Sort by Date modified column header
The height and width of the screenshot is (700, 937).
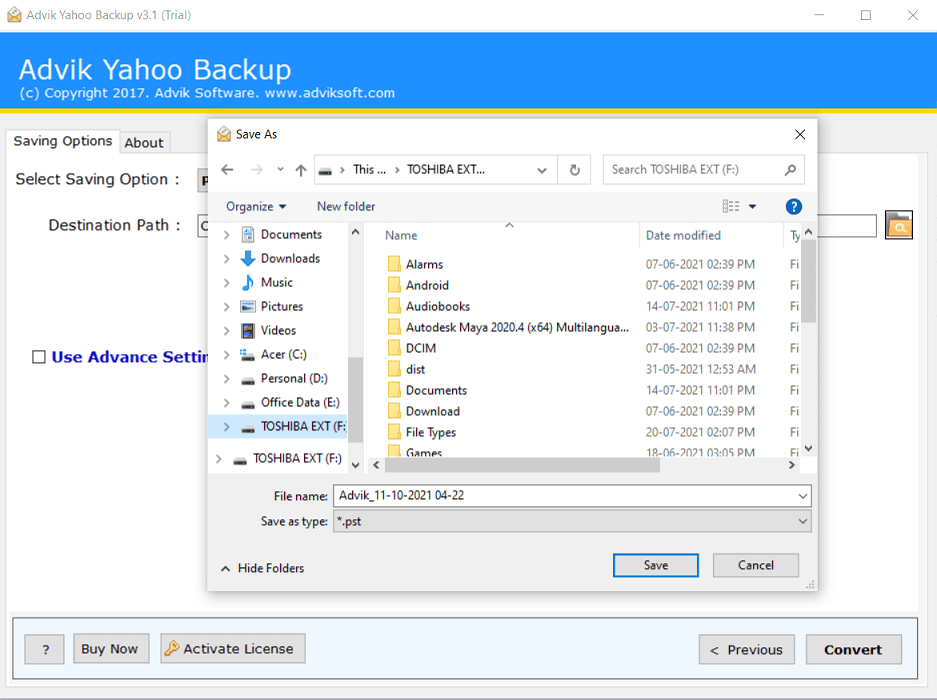(x=683, y=236)
